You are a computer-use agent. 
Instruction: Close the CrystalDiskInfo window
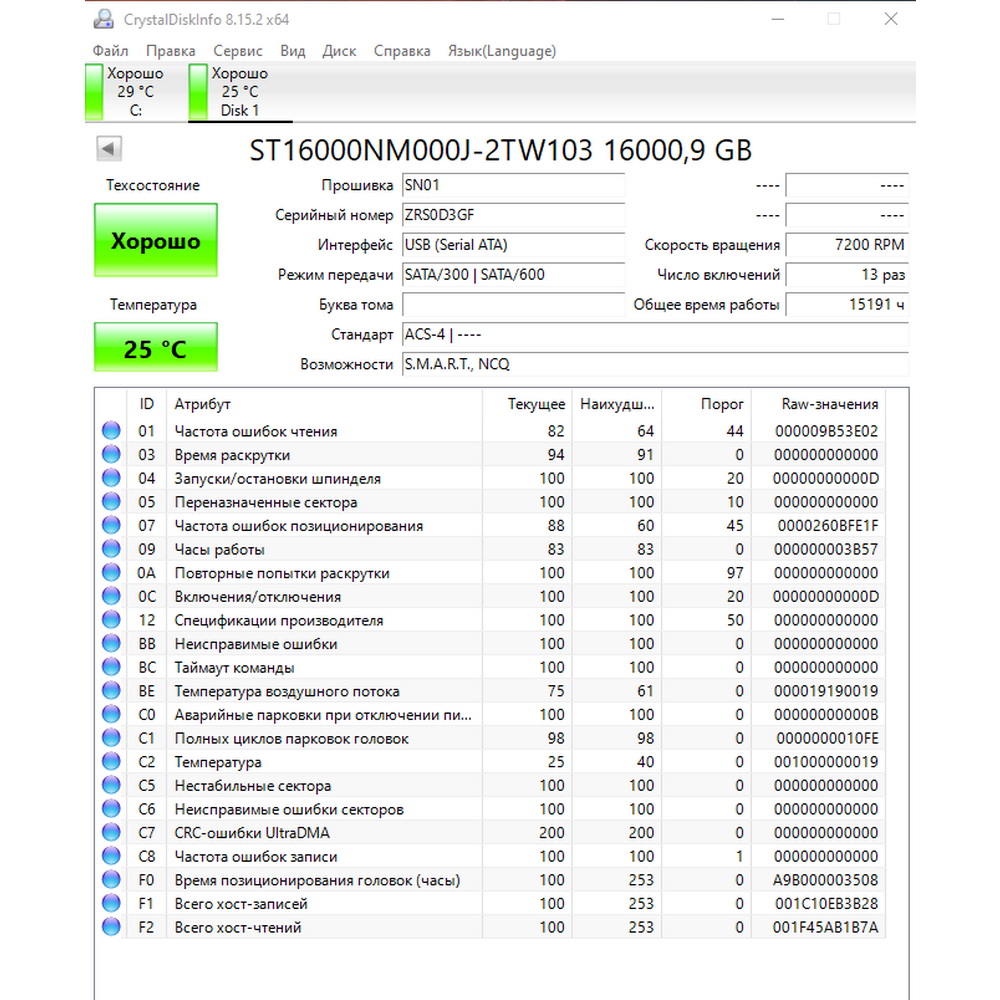coord(891,19)
